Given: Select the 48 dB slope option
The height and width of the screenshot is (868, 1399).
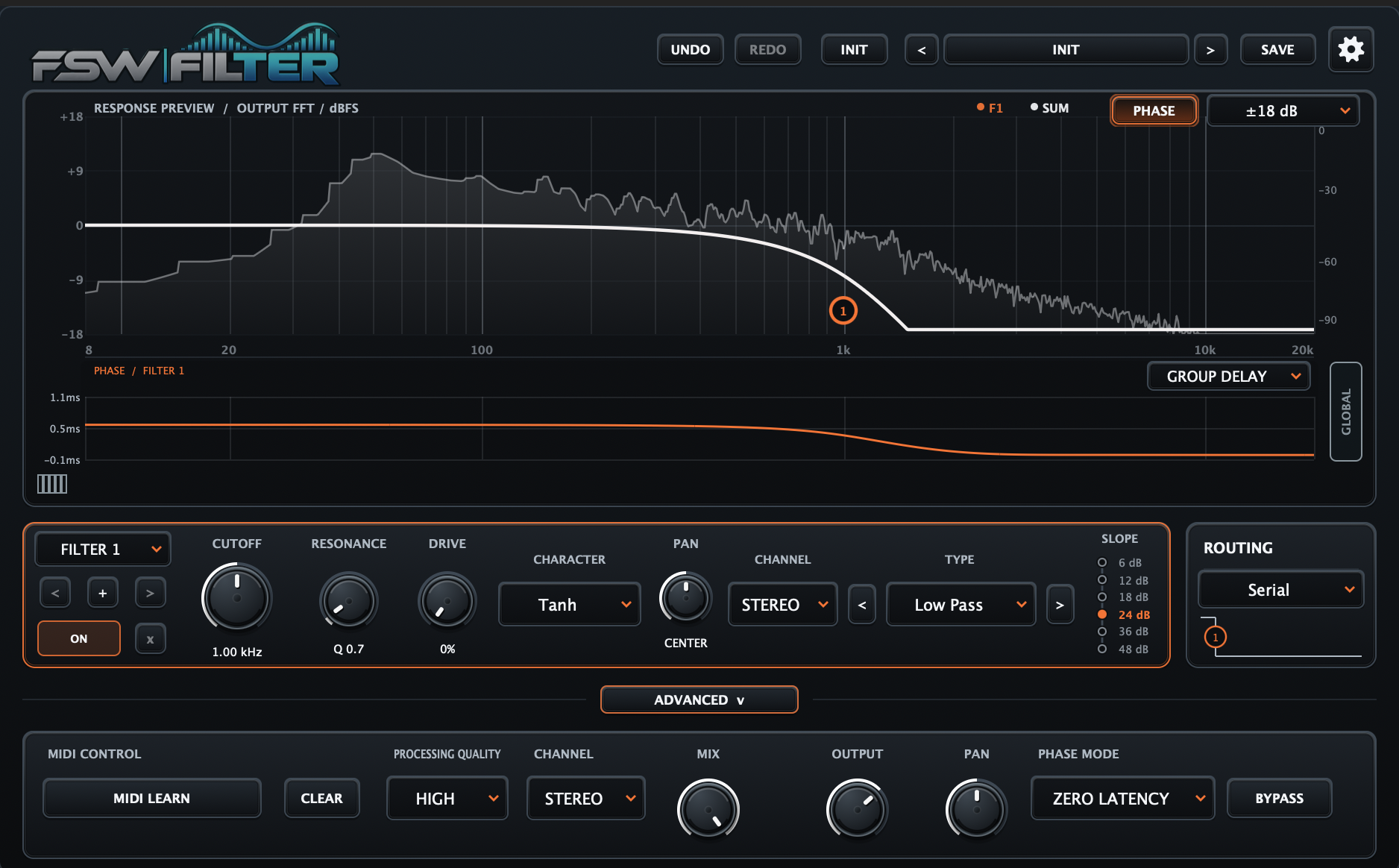Looking at the screenshot, I should point(1122,649).
